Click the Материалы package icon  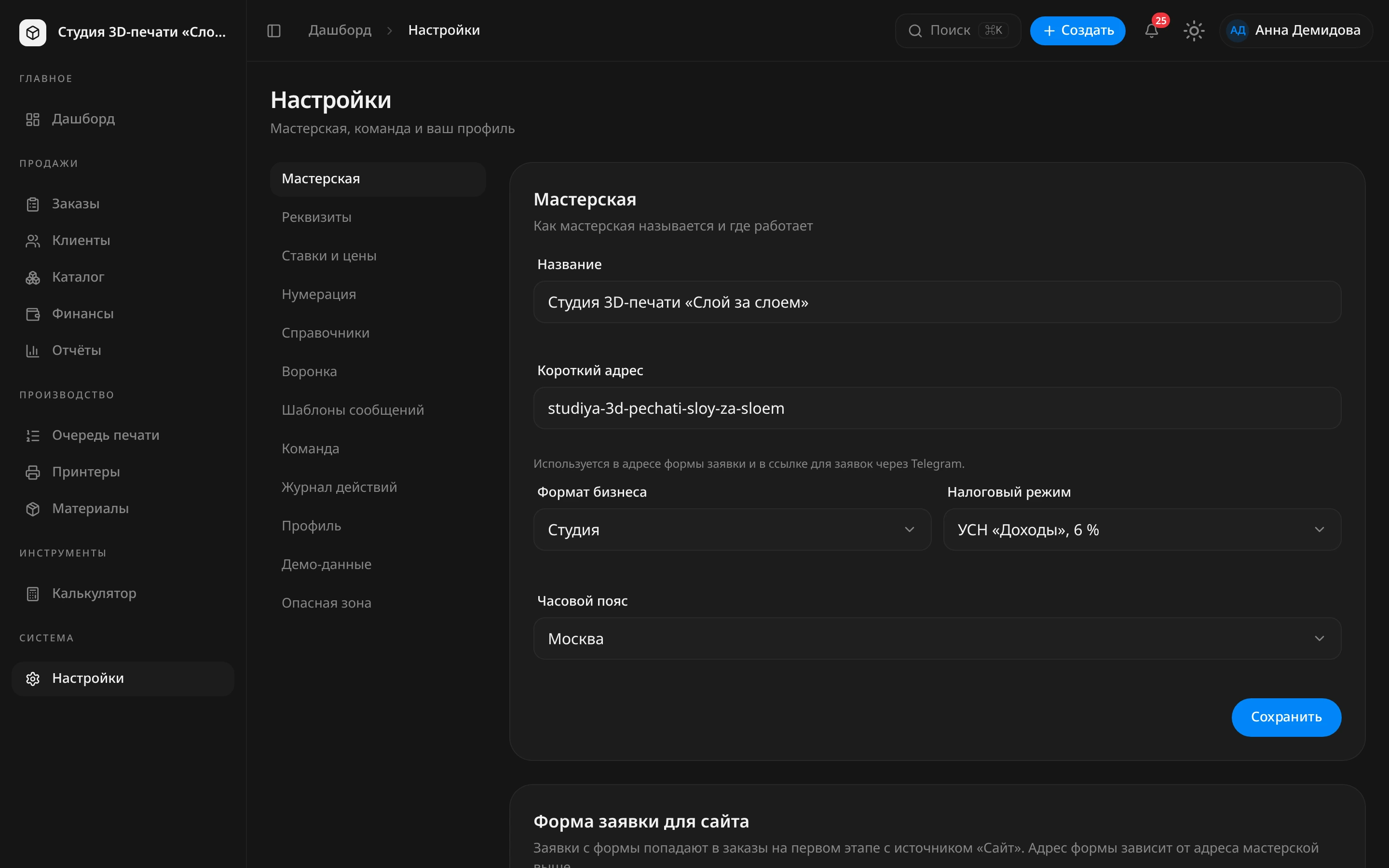pyautogui.click(x=33, y=509)
